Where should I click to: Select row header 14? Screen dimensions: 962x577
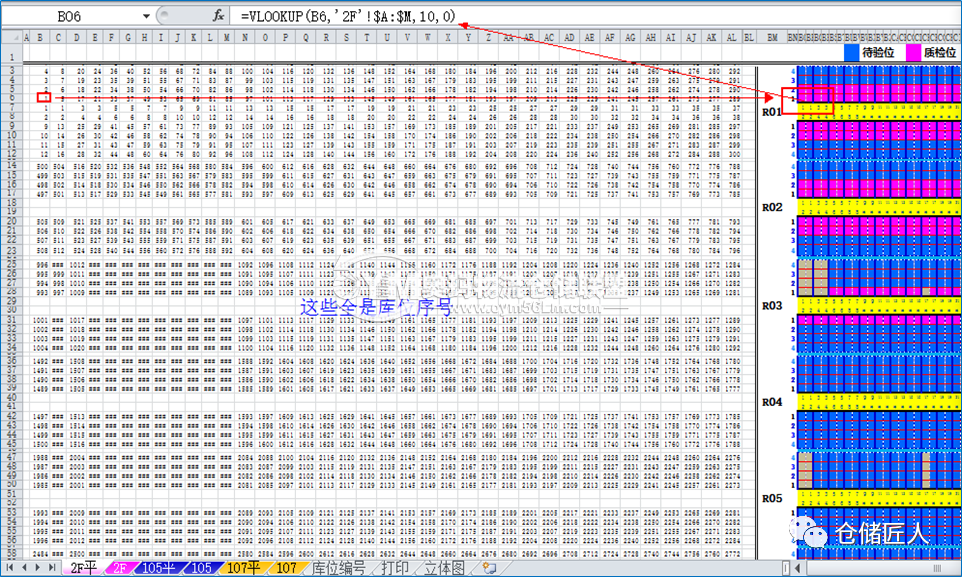pyautogui.click(x=12, y=166)
